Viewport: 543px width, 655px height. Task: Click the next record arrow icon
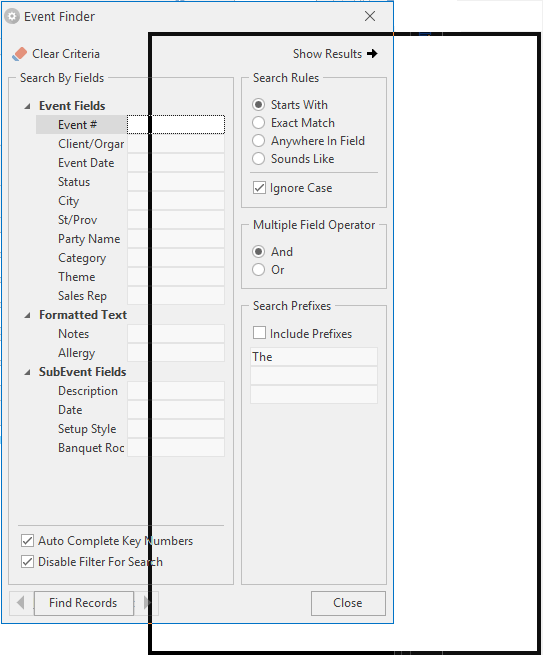[147, 603]
